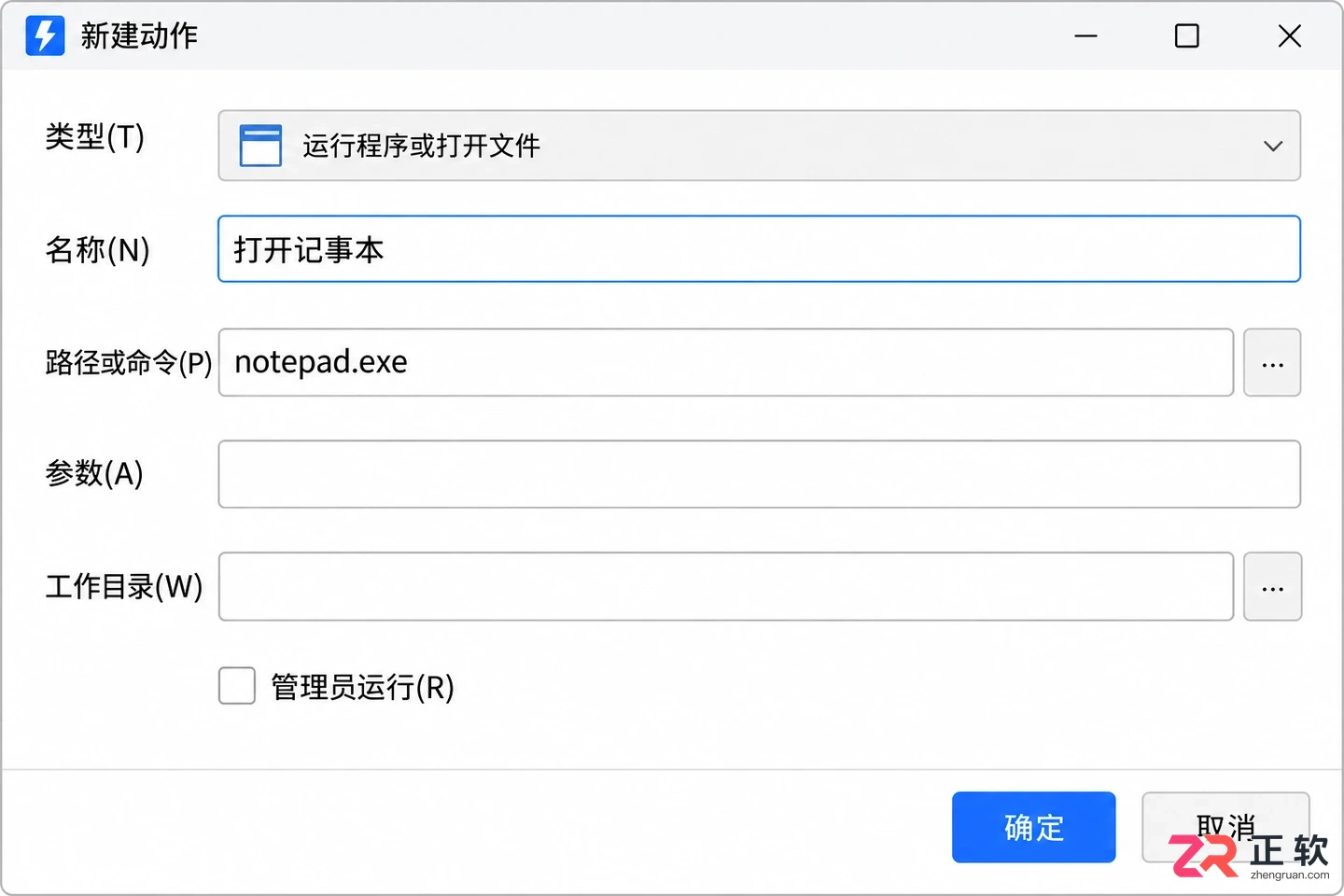Click the lightning bolt app icon
The width and height of the screenshot is (1344, 896).
(45, 35)
